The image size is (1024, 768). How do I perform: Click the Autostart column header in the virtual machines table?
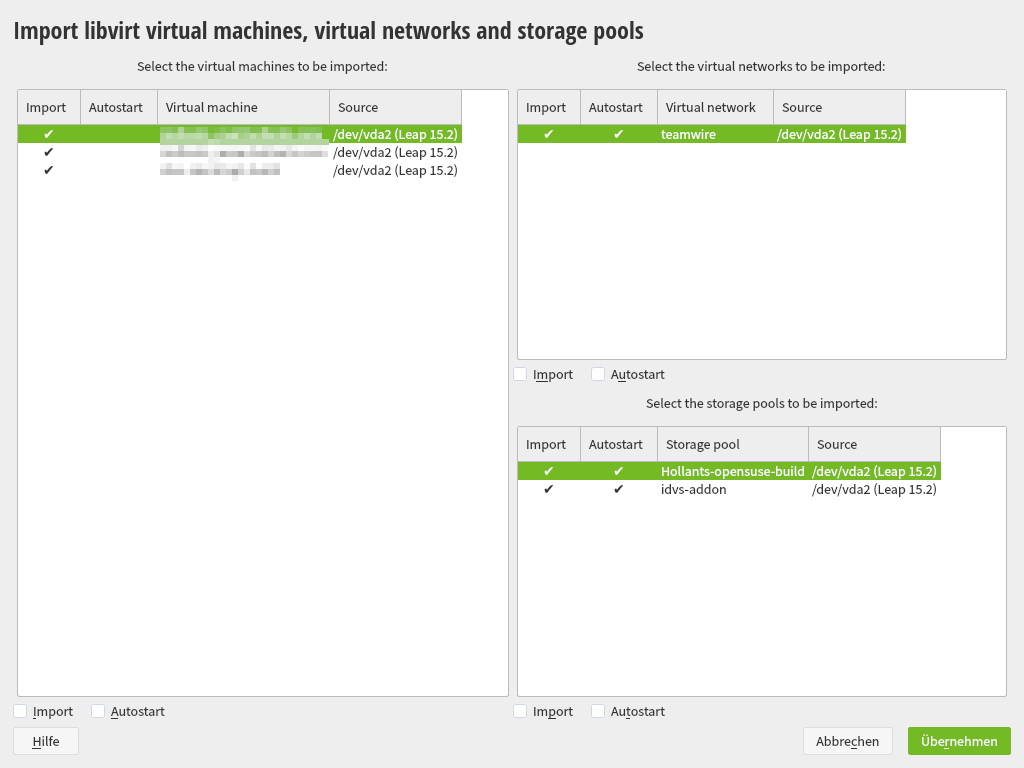coord(119,107)
